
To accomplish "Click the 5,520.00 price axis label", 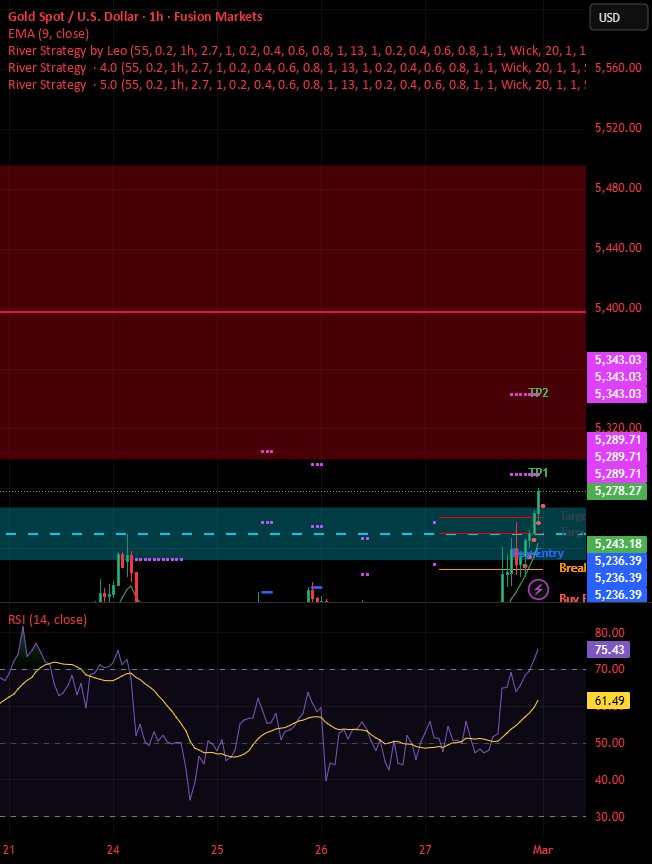I will (x=618, y=128).
